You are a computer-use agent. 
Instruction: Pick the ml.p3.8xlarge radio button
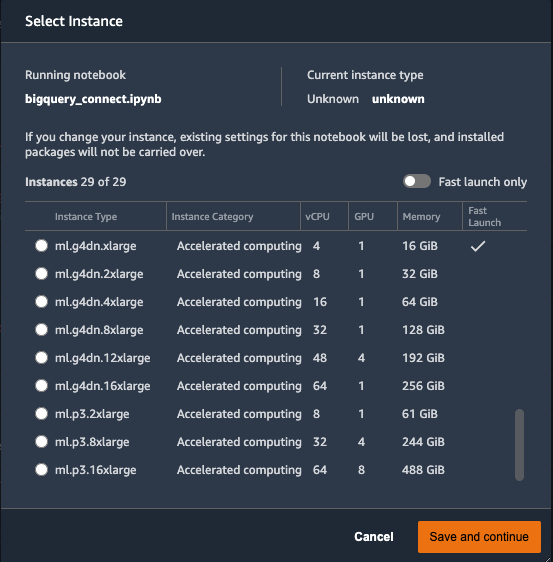coord(42,442)
